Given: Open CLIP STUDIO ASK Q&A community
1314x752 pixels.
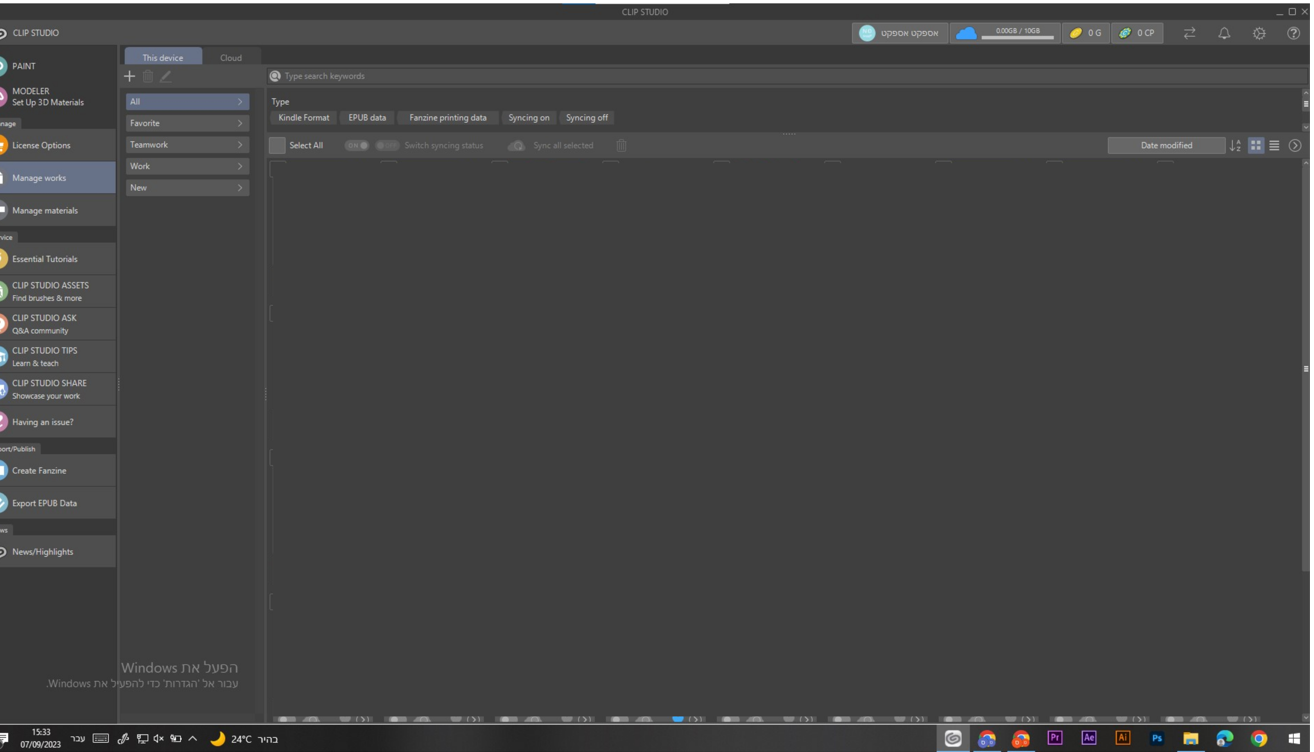Looking at the screenshot, I should click(57, 324).
